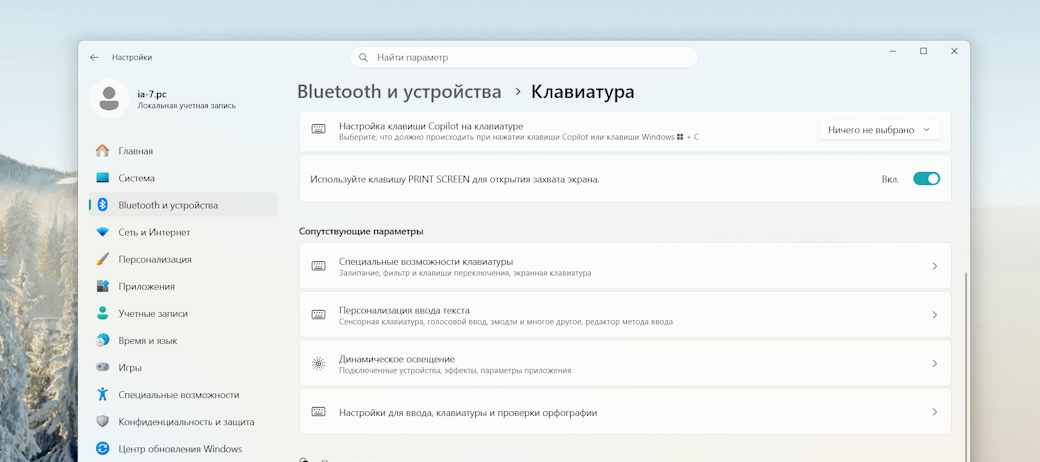Open the Ничего не выбрано dropdown

pos(879,130)
